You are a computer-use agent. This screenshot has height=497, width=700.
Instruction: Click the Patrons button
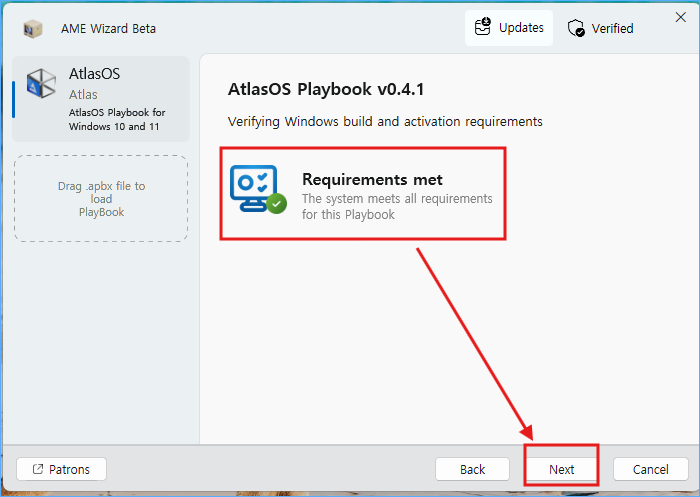pyautogui.click(x=62, y=469)
